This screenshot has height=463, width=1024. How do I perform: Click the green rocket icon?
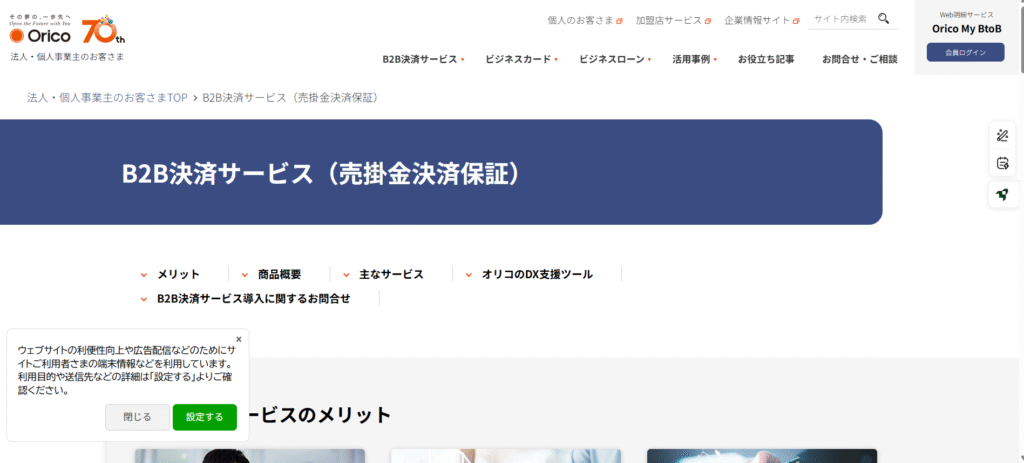[x=1002, y=194]
